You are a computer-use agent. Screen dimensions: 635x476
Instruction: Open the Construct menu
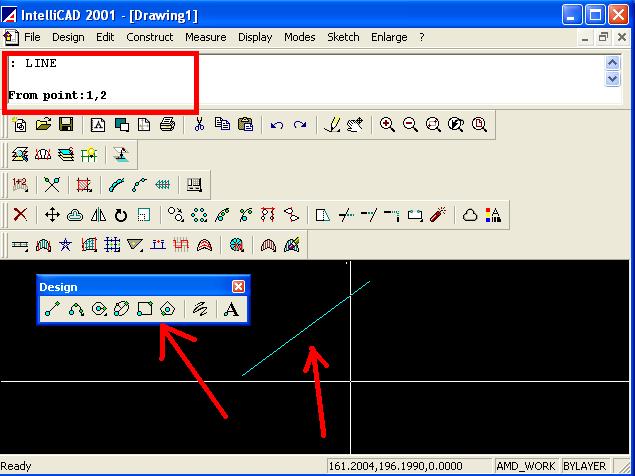[x=149, y=37]
